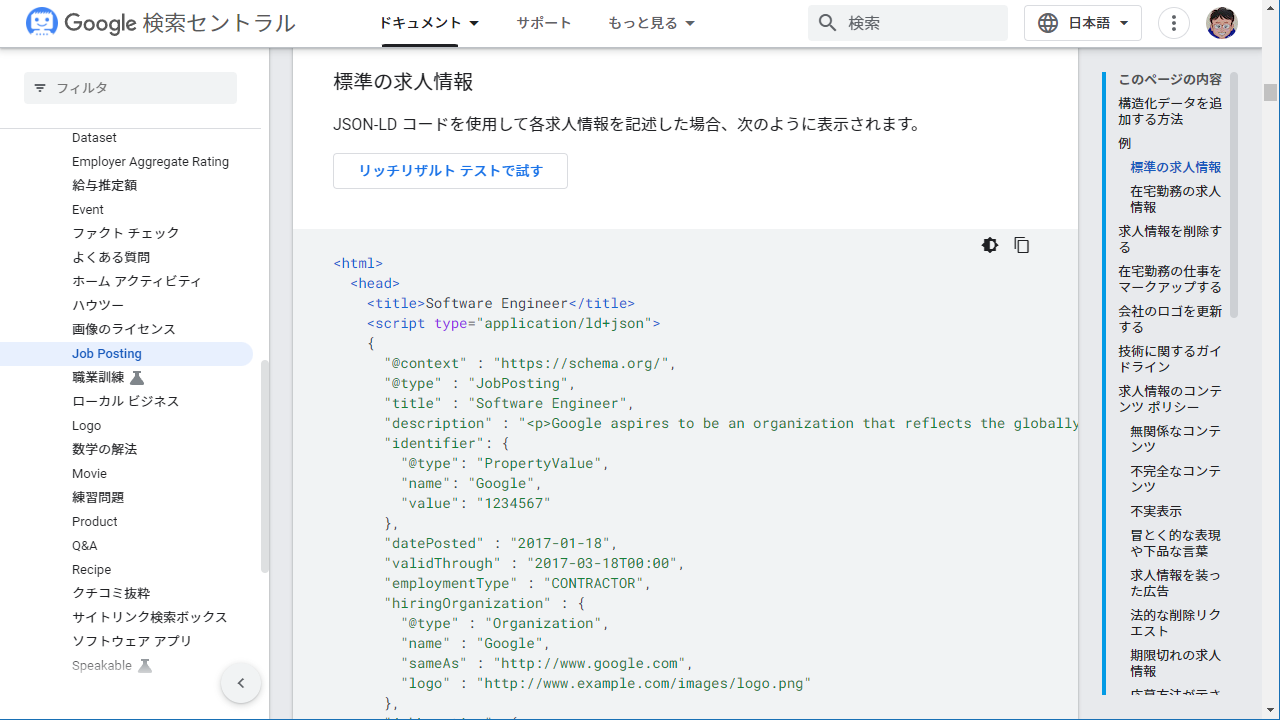Screen dimensions: 1280x720
Task: Click the beaker icon beside 職業訓練
Action: coord(137,377)
